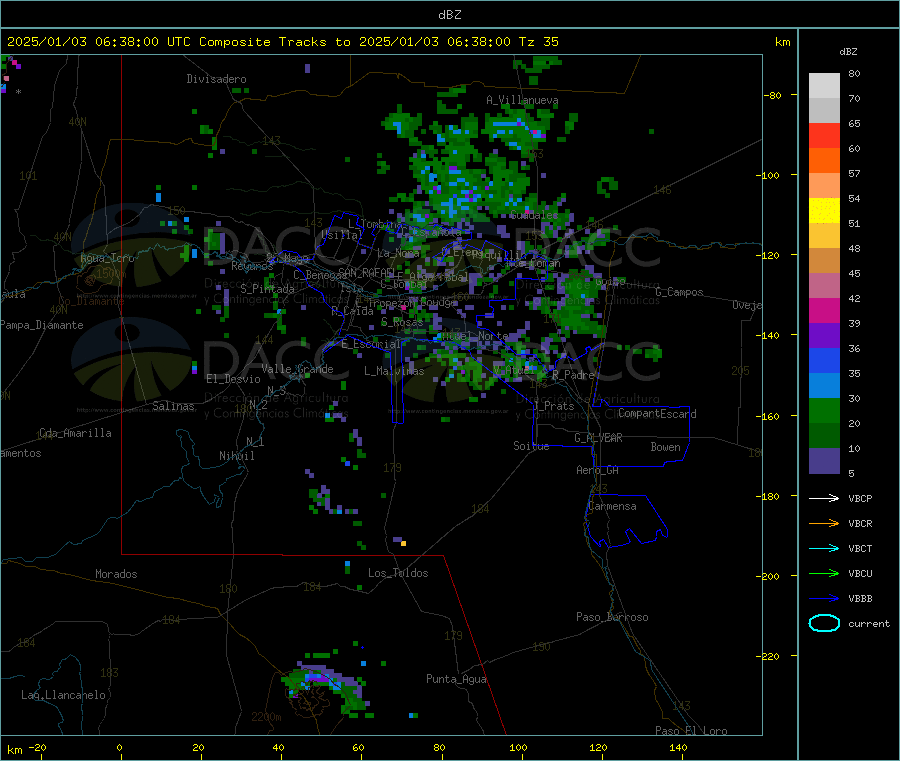Screen dimensions: 900x761
Task: Click the G_Campos map label
Action: tap(679, 292)
